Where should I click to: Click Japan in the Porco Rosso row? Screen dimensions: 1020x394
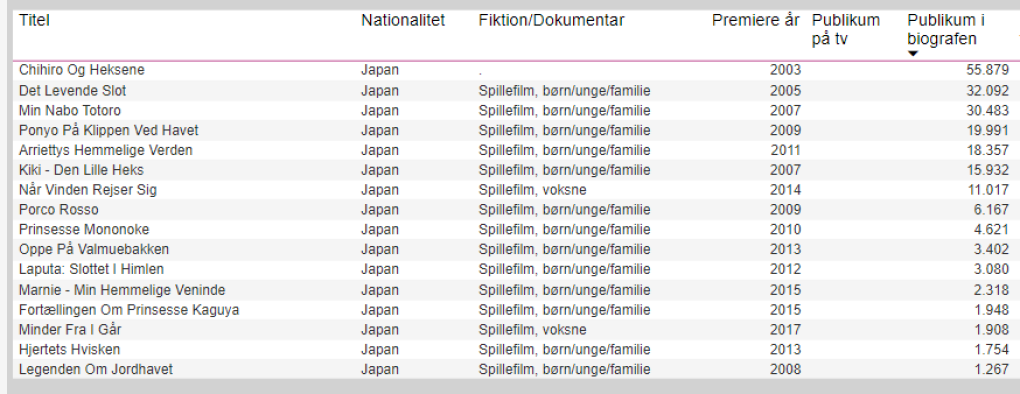pyautogui.click(x=380, y=210)
